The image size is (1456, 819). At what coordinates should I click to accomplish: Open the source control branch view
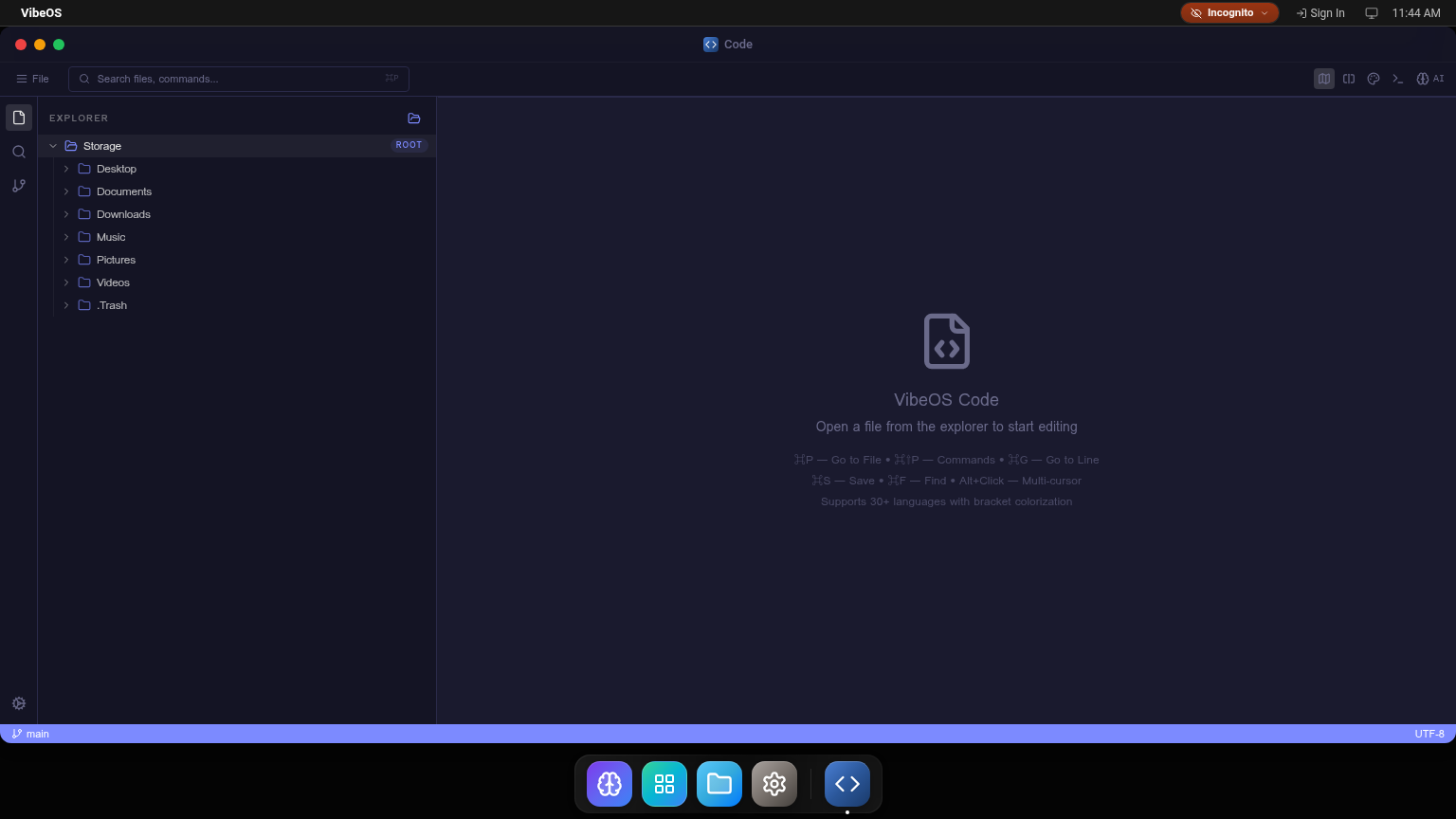(19, 186)
